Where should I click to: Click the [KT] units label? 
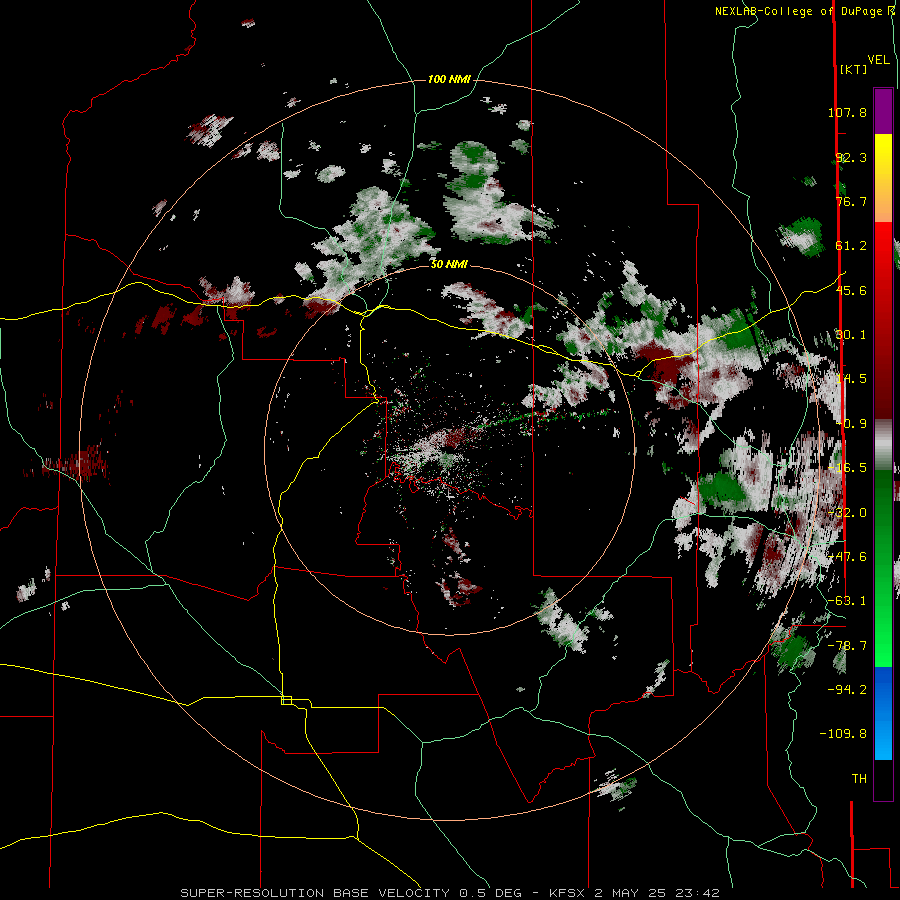tap(853, 69)
